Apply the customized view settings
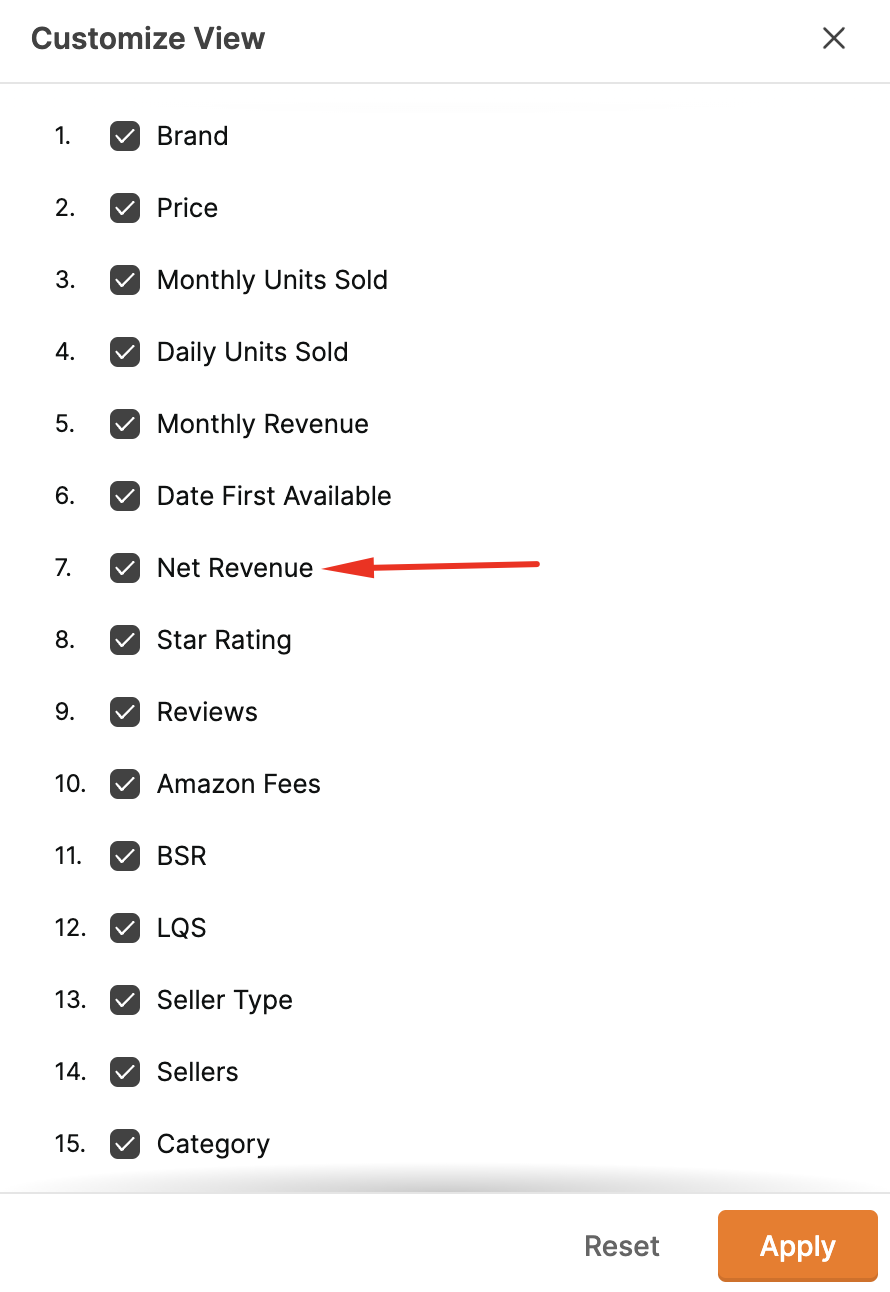The height and width of the screenshot is (1292, 890). 798,1246
